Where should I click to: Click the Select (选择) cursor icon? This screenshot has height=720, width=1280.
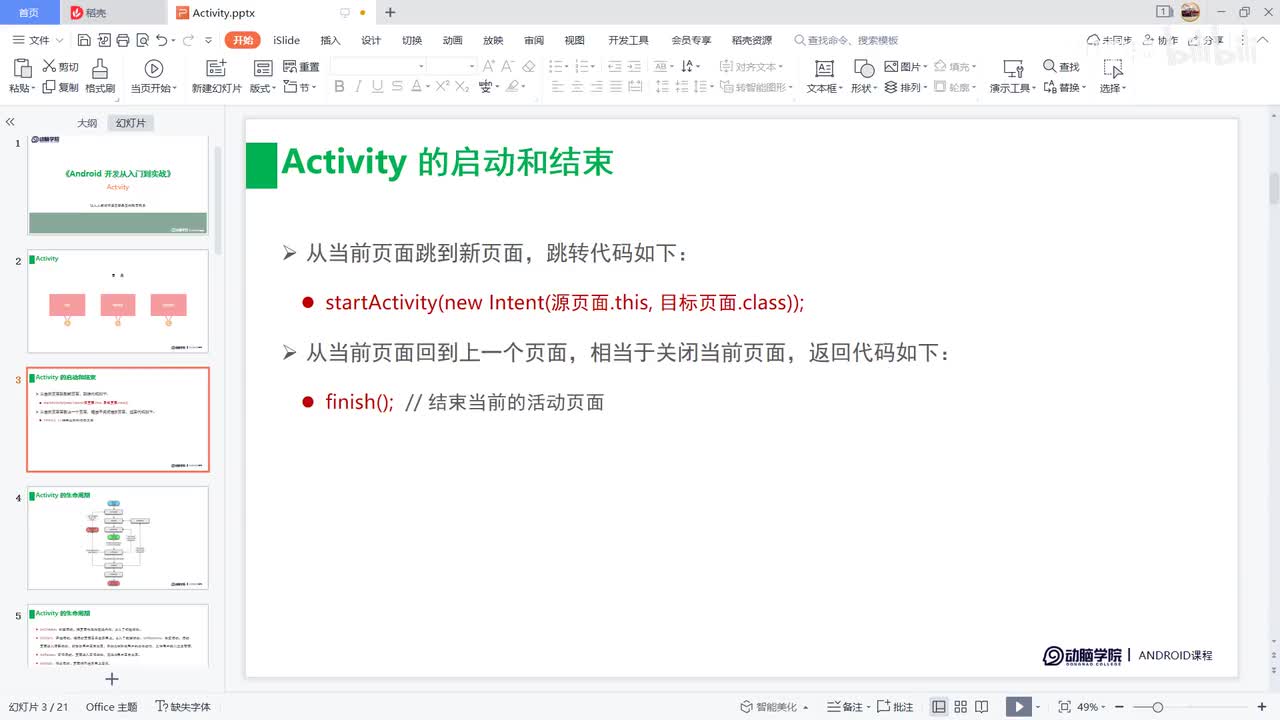click(1112, 68)
